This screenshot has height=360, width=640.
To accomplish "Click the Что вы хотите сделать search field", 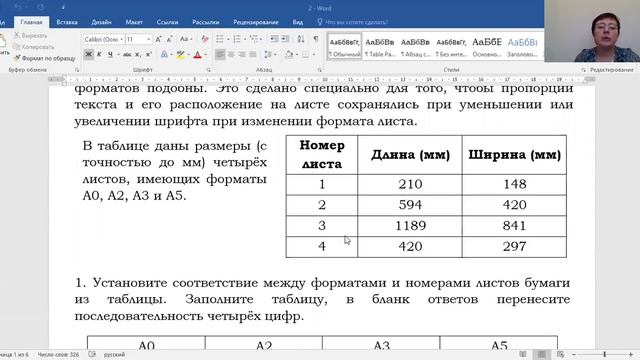I will pyautogui.click(x=353, y=22).
